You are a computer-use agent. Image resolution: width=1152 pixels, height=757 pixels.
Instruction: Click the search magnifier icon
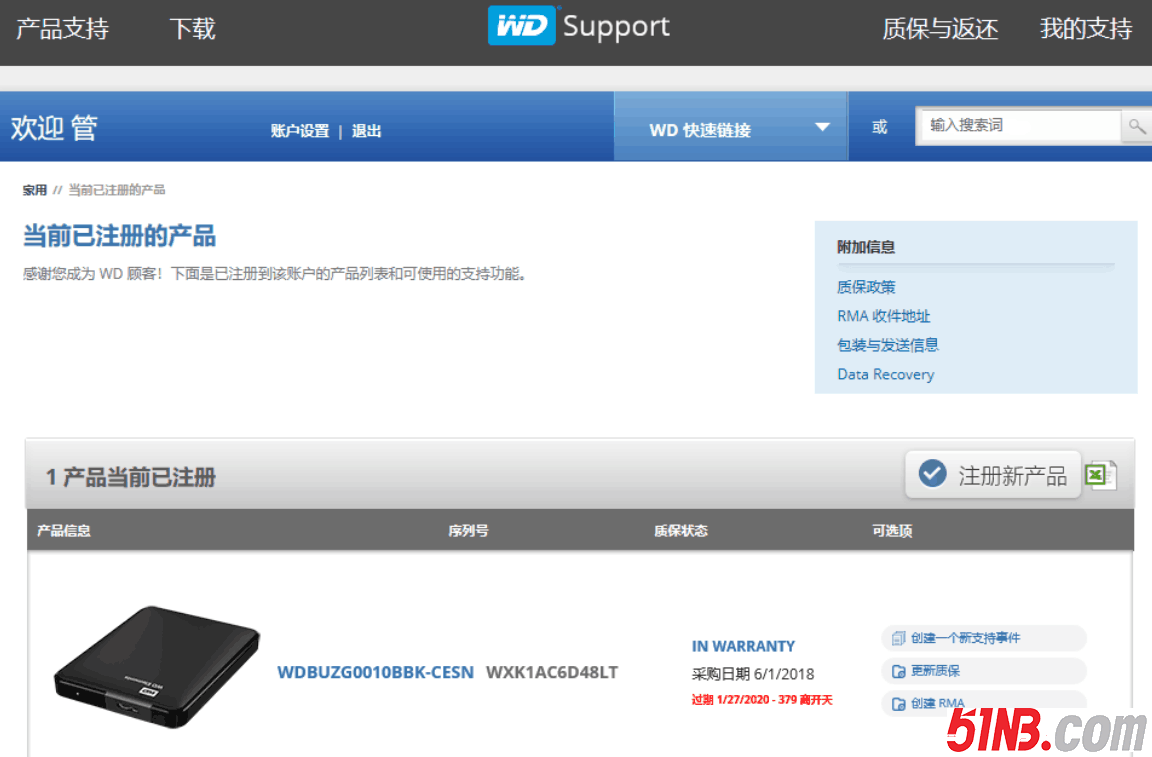pos(1136,126)
